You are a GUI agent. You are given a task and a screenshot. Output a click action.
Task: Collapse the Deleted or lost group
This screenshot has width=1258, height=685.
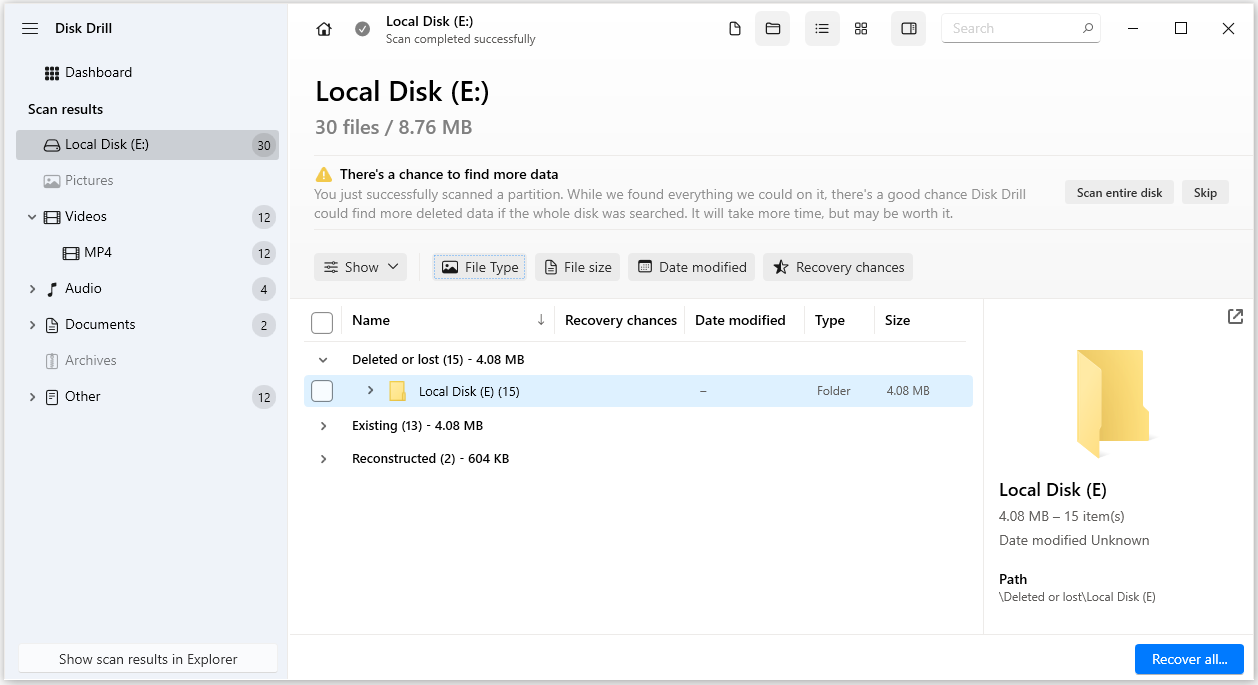(x=323, y=359)
